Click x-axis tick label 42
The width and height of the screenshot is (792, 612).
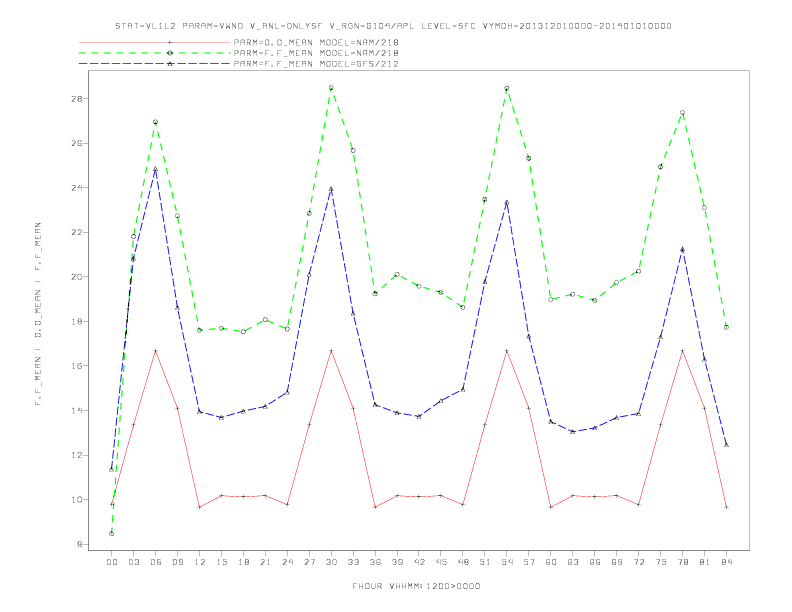point(419,562)
